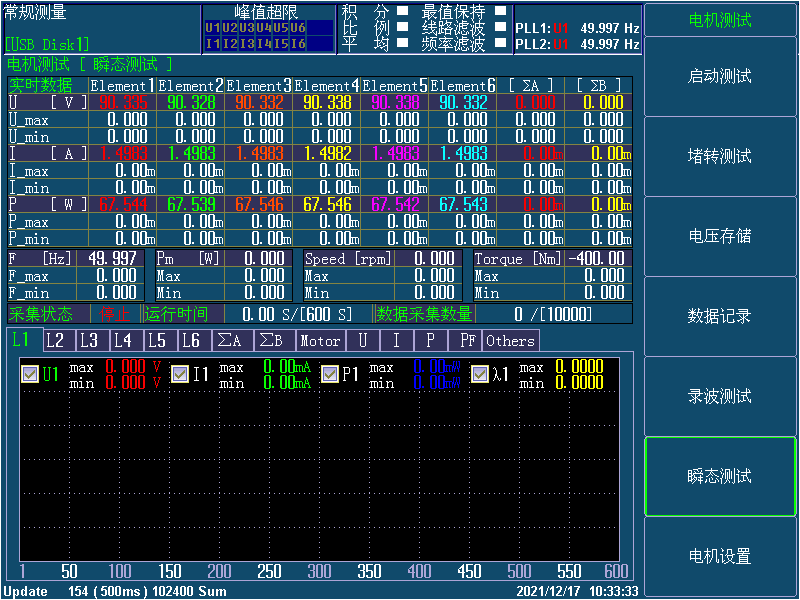Click the 电压存储 button
The height and width of the screenshot is (600, 800).
720,236
